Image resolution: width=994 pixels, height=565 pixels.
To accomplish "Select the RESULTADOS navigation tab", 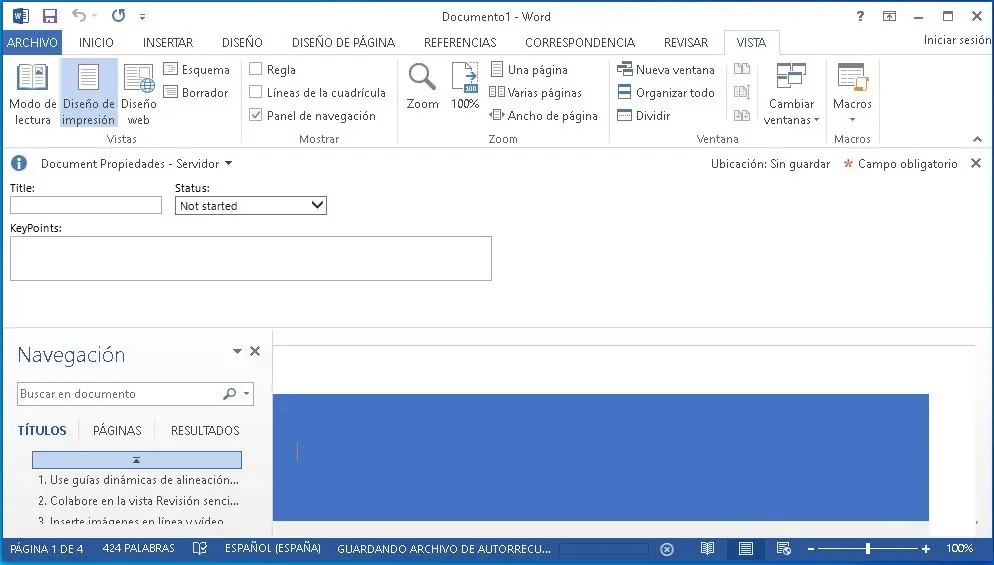I will pos(205,431).
